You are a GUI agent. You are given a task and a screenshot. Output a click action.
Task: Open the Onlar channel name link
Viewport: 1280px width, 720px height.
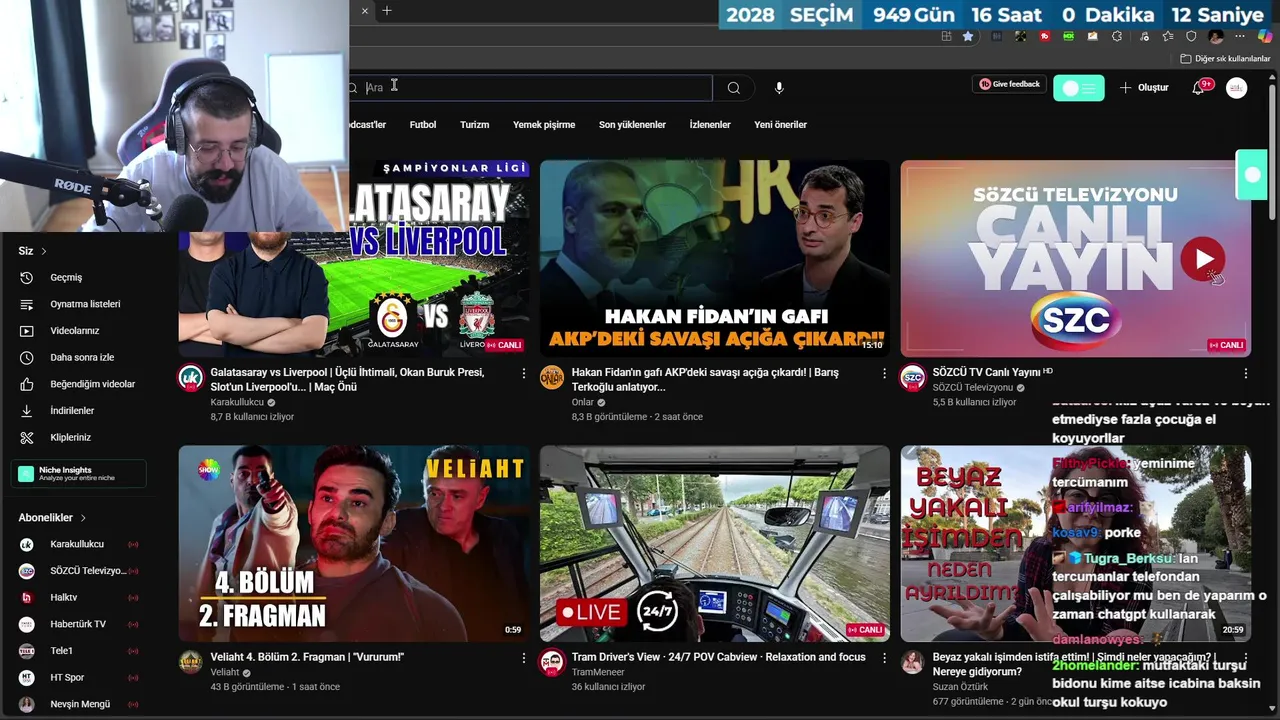(x=583, y=402)
